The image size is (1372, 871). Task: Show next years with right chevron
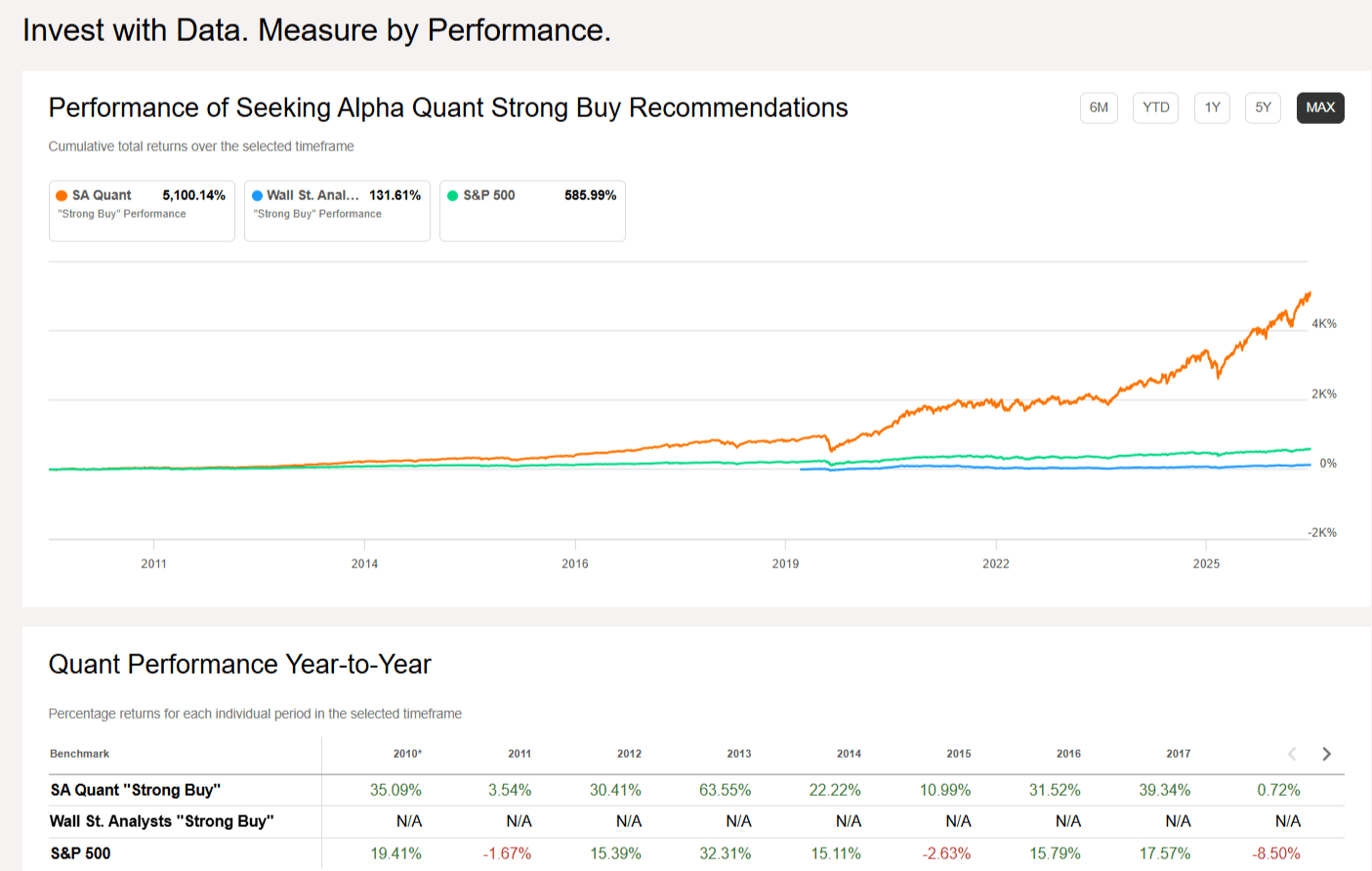(1326, 754)
